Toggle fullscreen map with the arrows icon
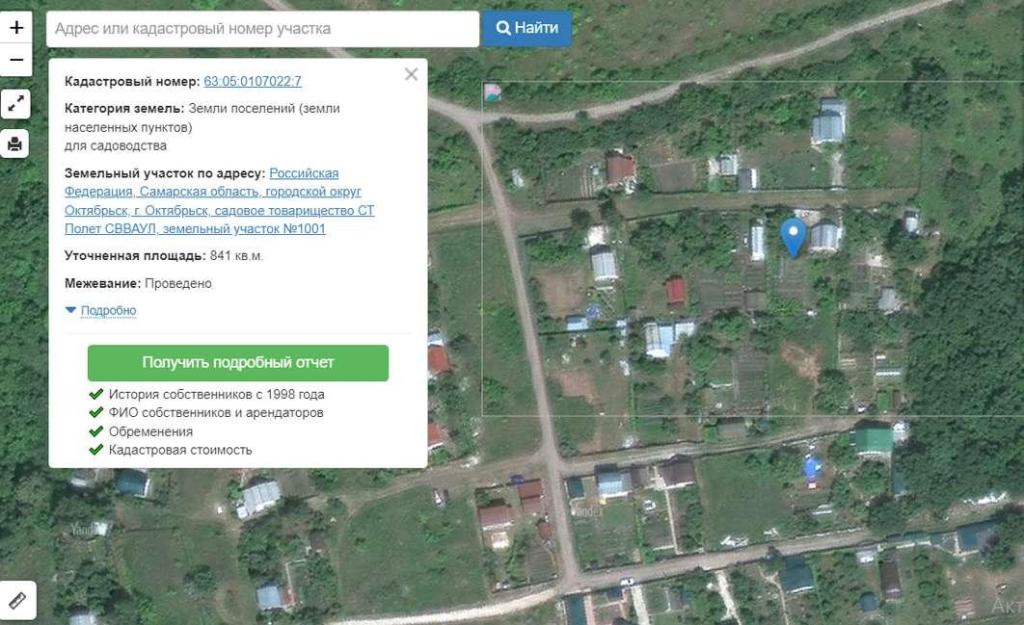Screen dimensions: 1024x625 [16, 103]
